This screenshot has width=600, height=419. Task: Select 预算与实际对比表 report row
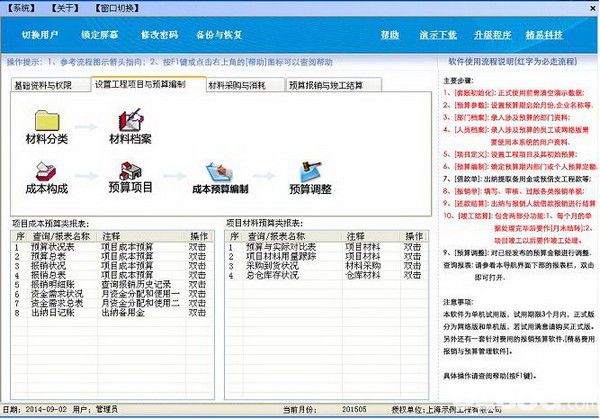[x=326, y=247]
